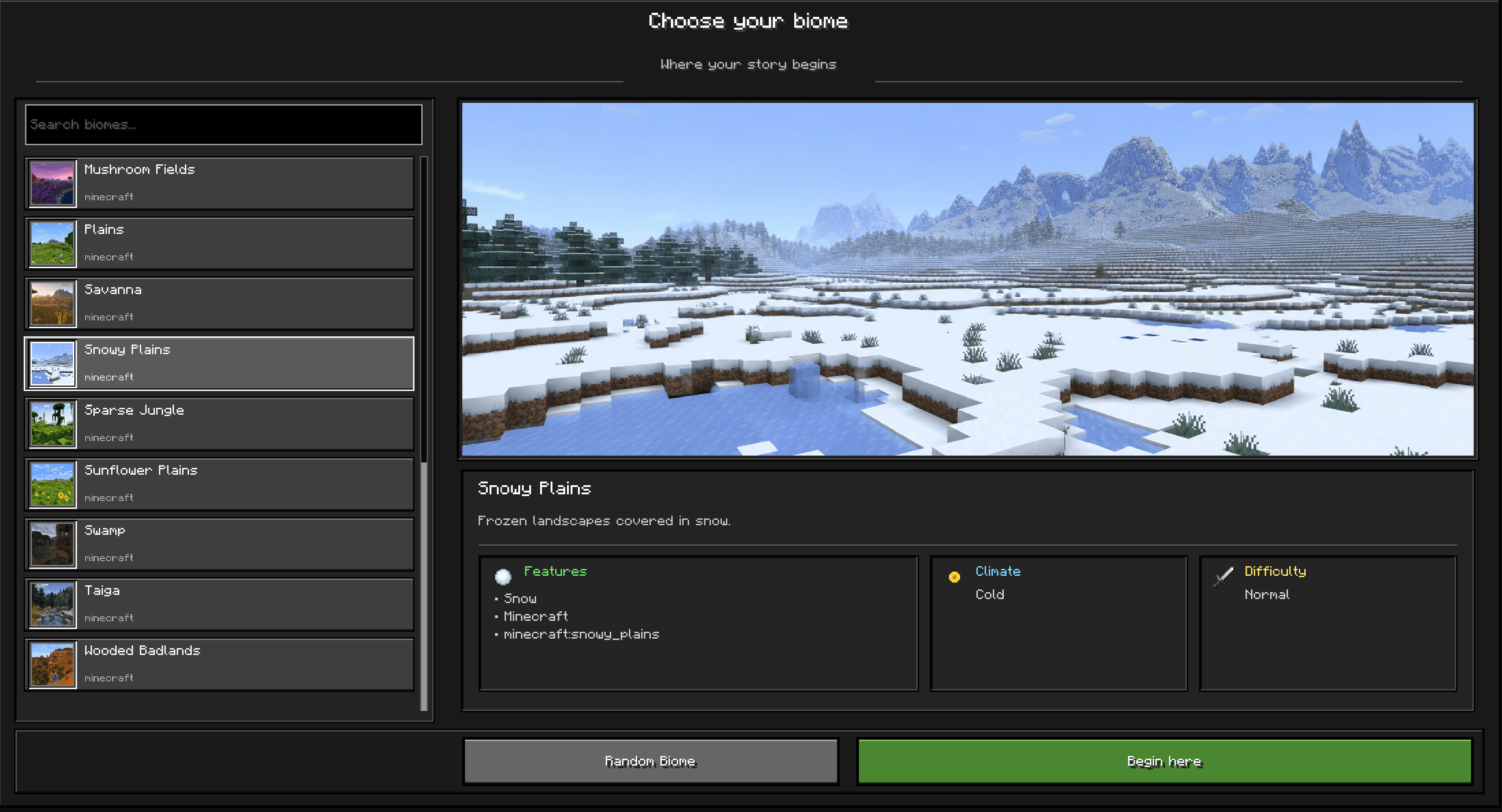Click the Snow feature entry
This screenshot has width=1502, height=812.
[520, 599]
